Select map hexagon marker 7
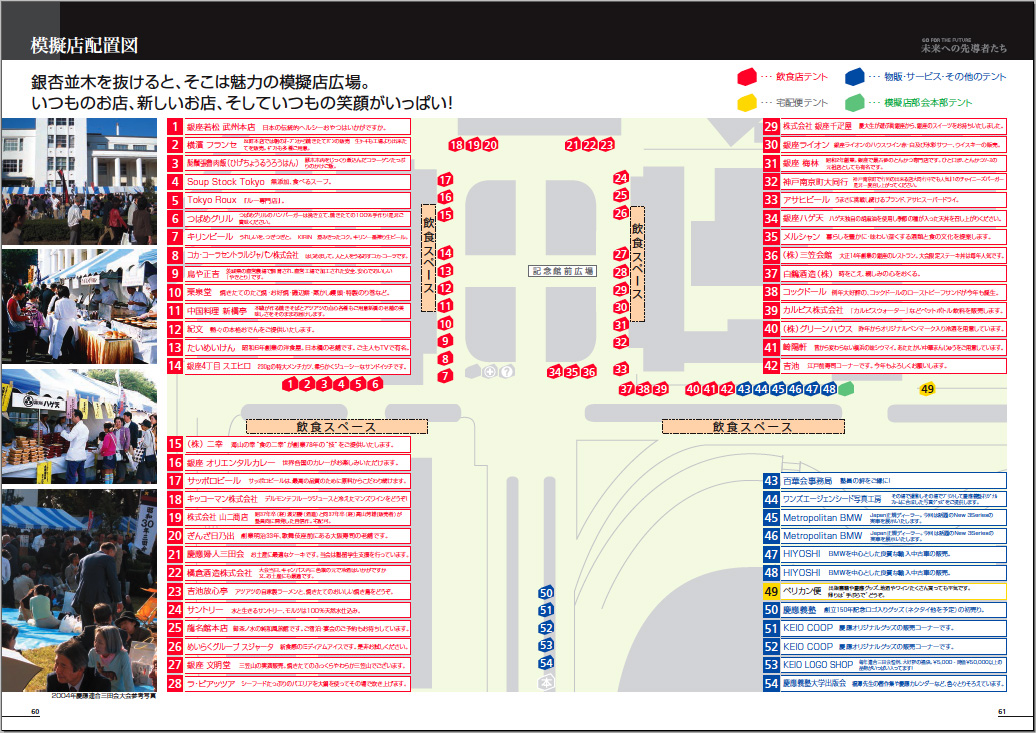 (445, 375)
